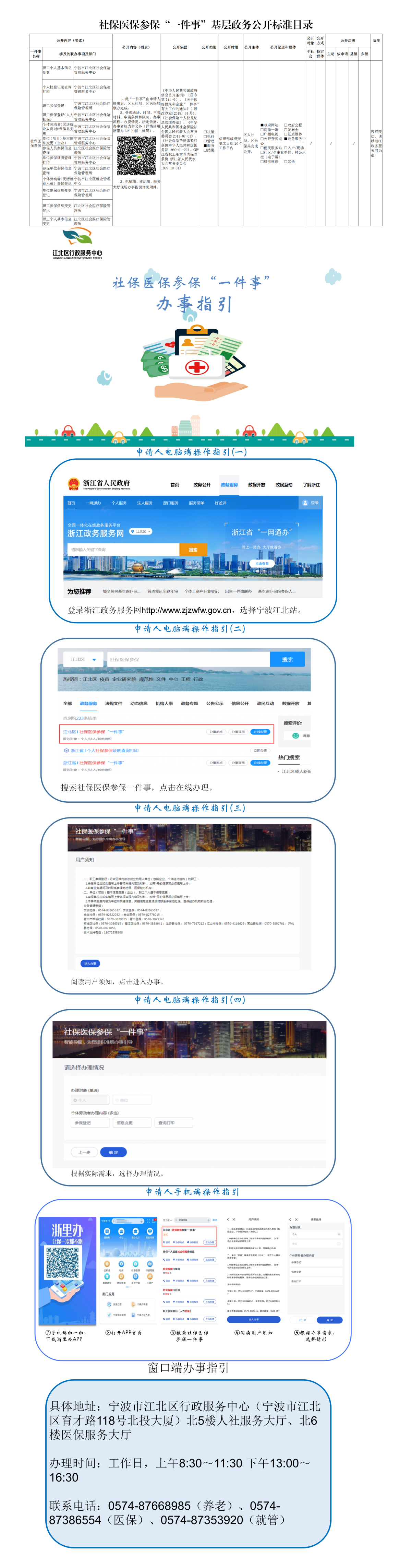Screen dimensions: 411x1568
Task: Expand the 江北区 region selector beside search box
Action: (x=83, y=659)
